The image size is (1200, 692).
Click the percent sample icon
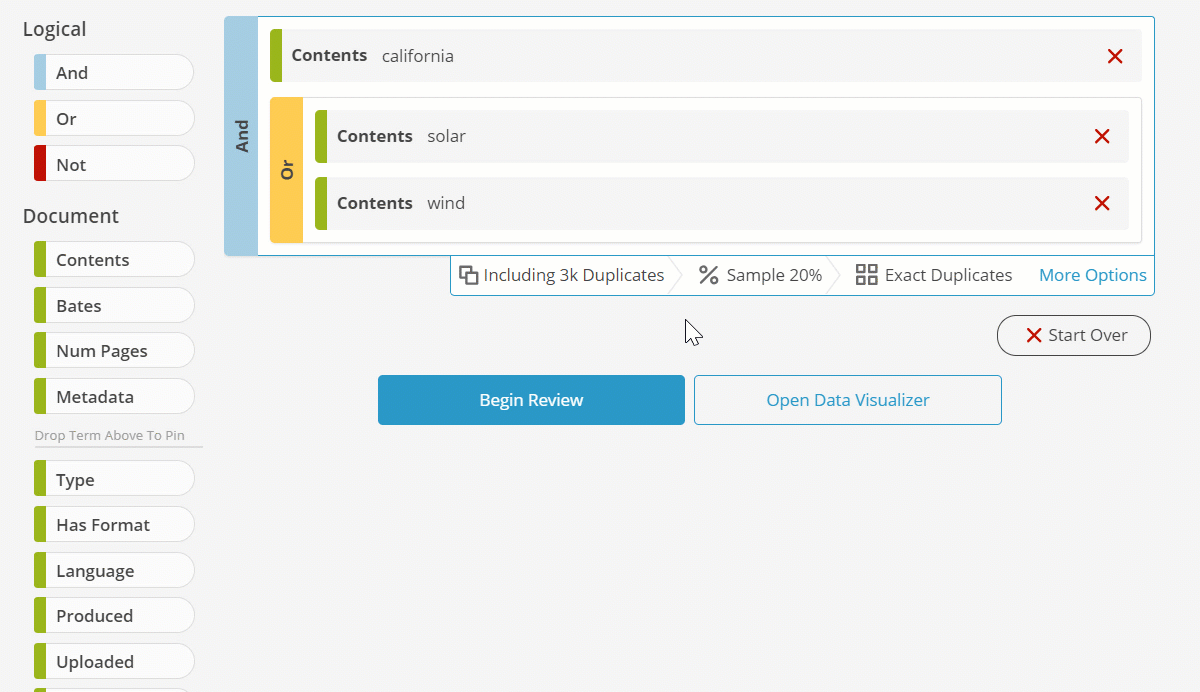point(708,275)
